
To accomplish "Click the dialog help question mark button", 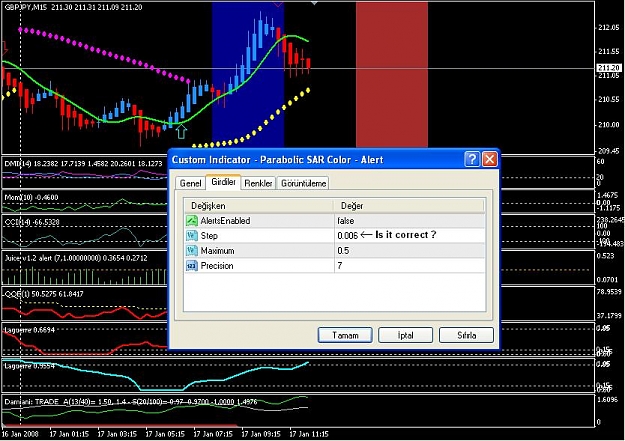I will [x=472, y=159].
